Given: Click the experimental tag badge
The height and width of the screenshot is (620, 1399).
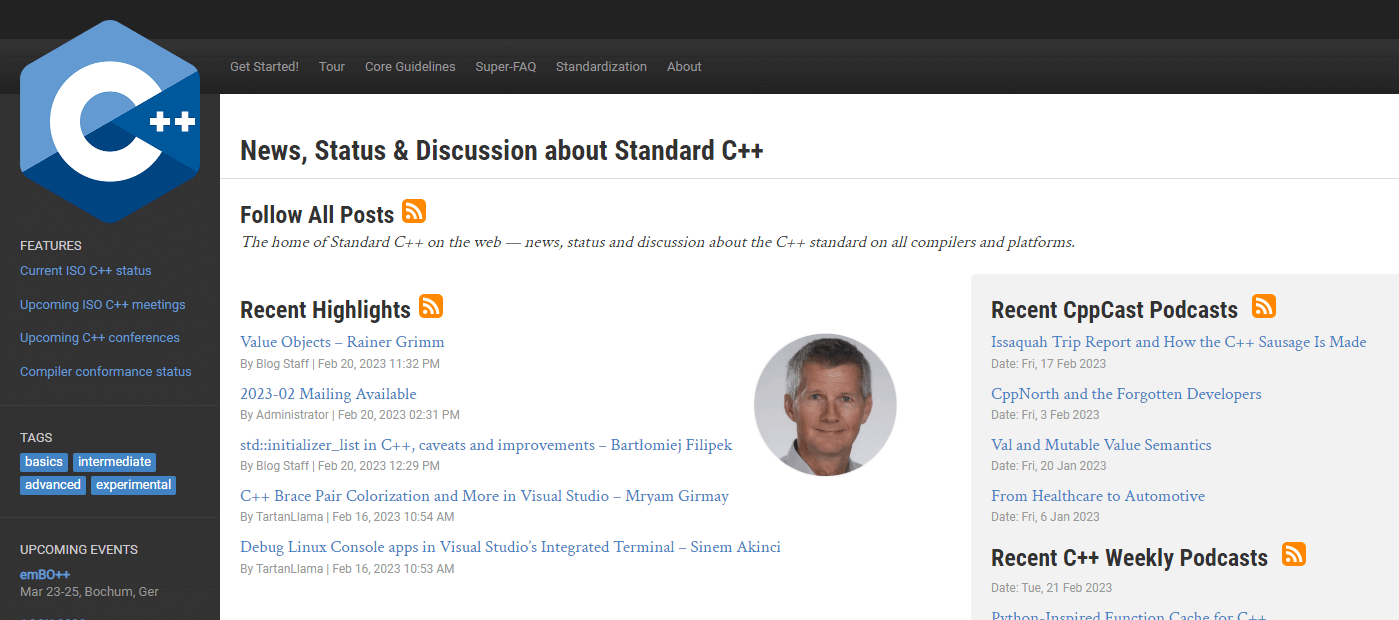Looking at the screenshot, I should (134, 485).
